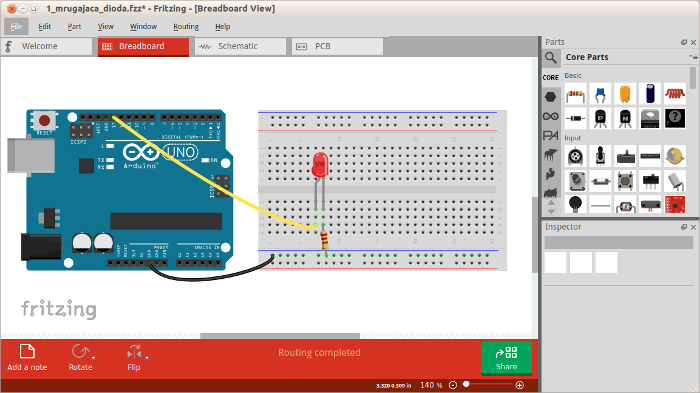Choose the diode part icon
Screen dimensions: 700x393
tap(575, 118)
